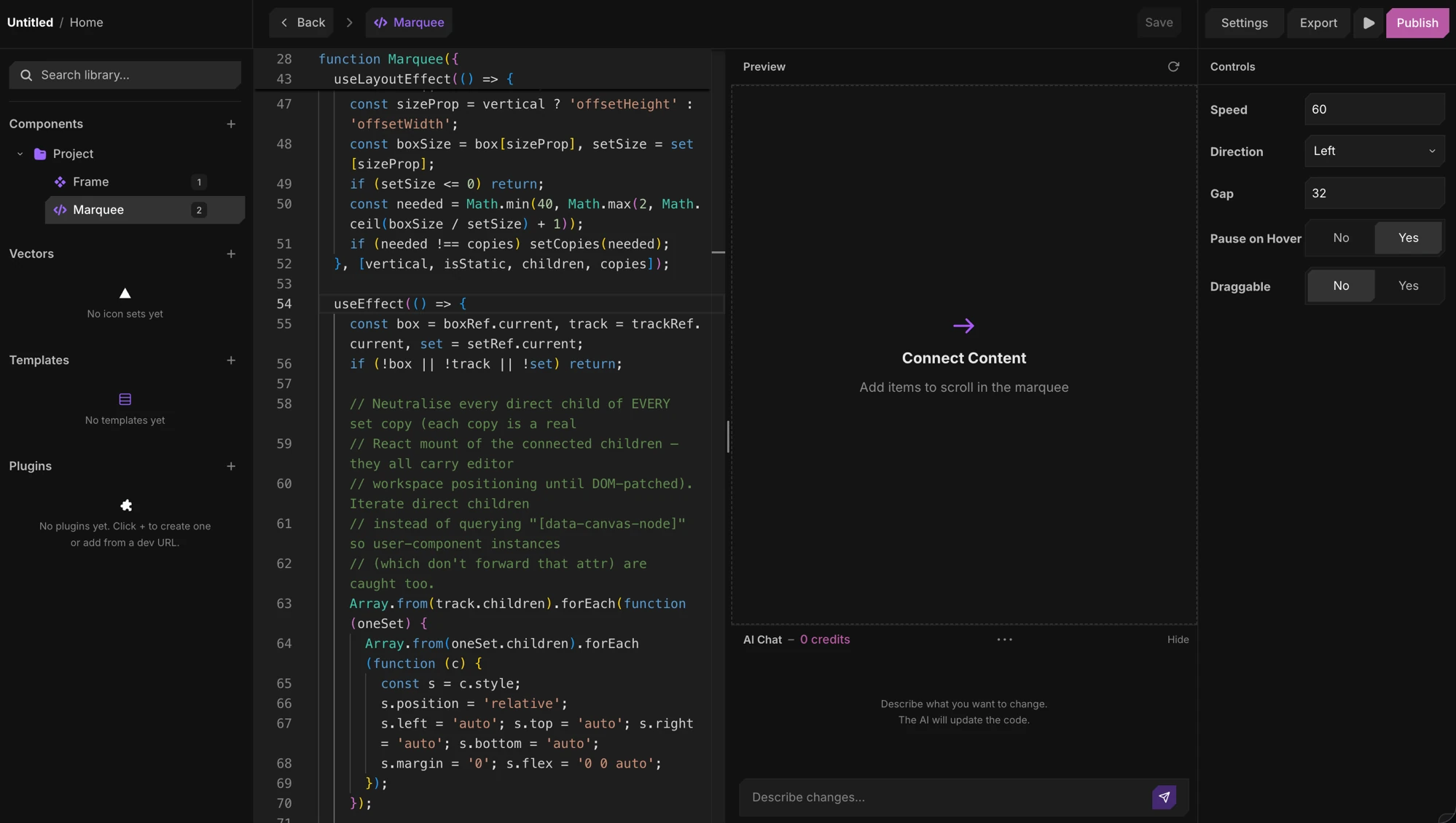This screenshot has height=823, width=1456.
Task: Click the Marquee usage count badge 2
Action: pos(198,210)
